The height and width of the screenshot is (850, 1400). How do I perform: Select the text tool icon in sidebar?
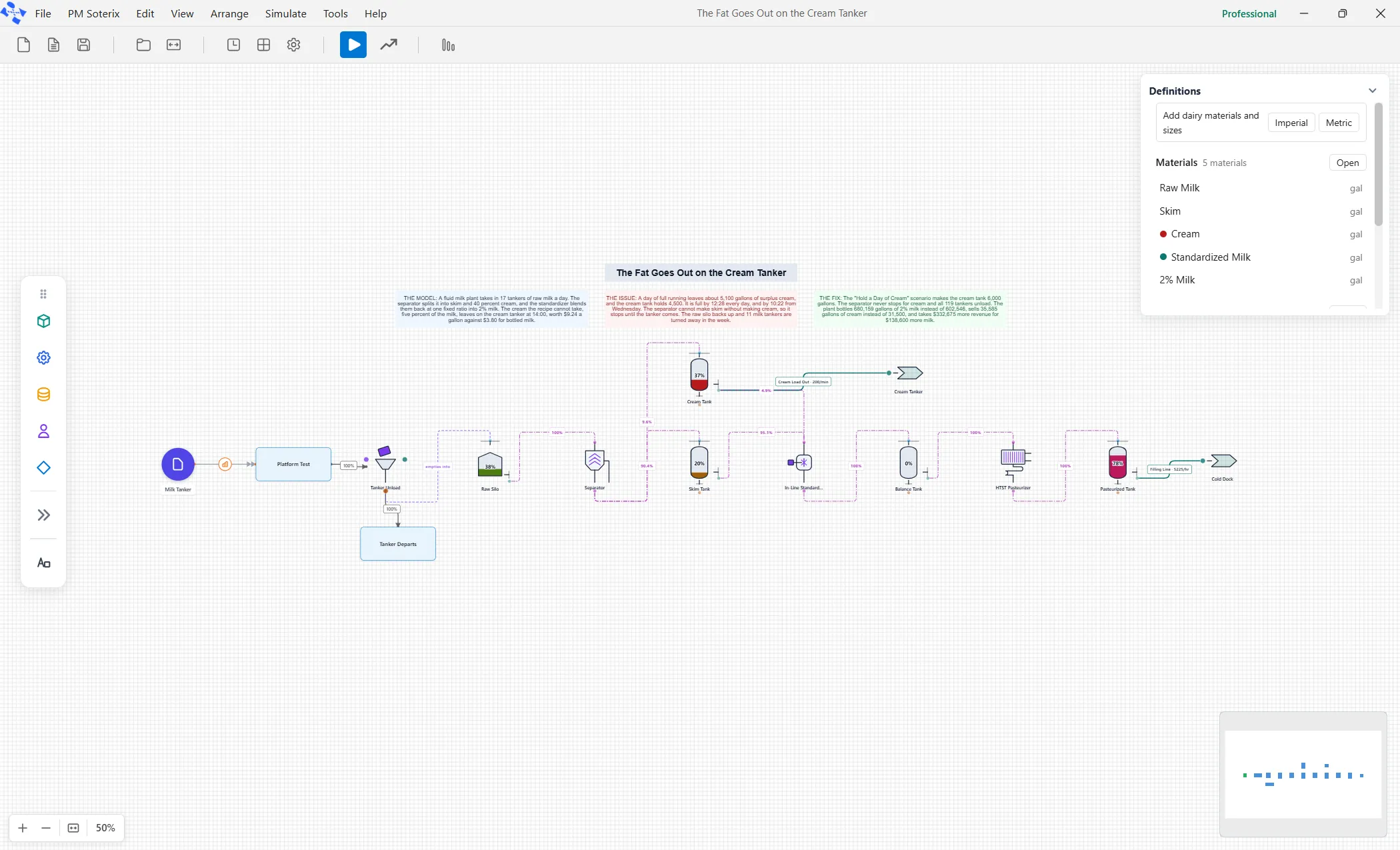coord(43,563)
